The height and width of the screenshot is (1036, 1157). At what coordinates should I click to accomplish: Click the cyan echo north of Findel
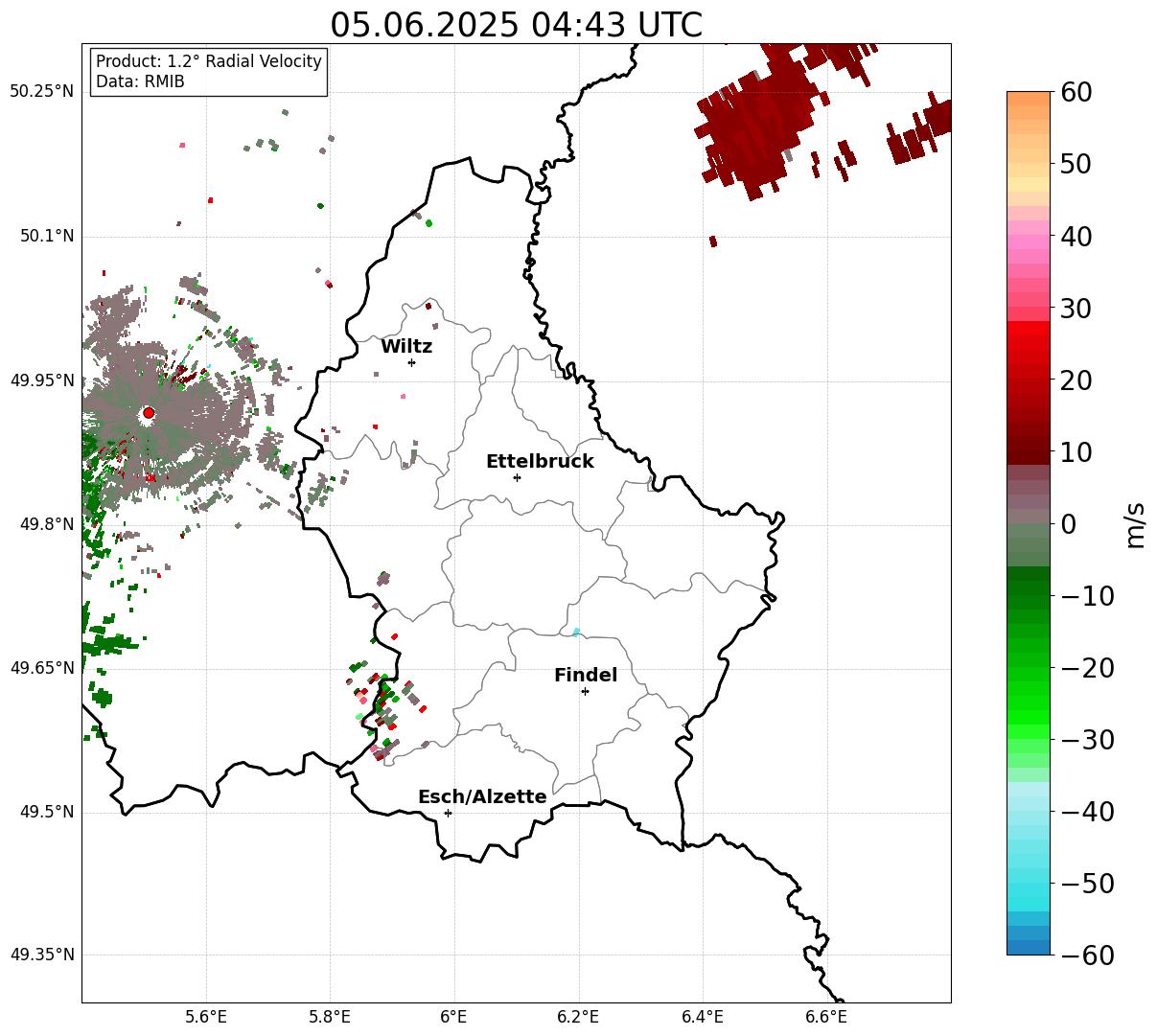pos(575,632)
